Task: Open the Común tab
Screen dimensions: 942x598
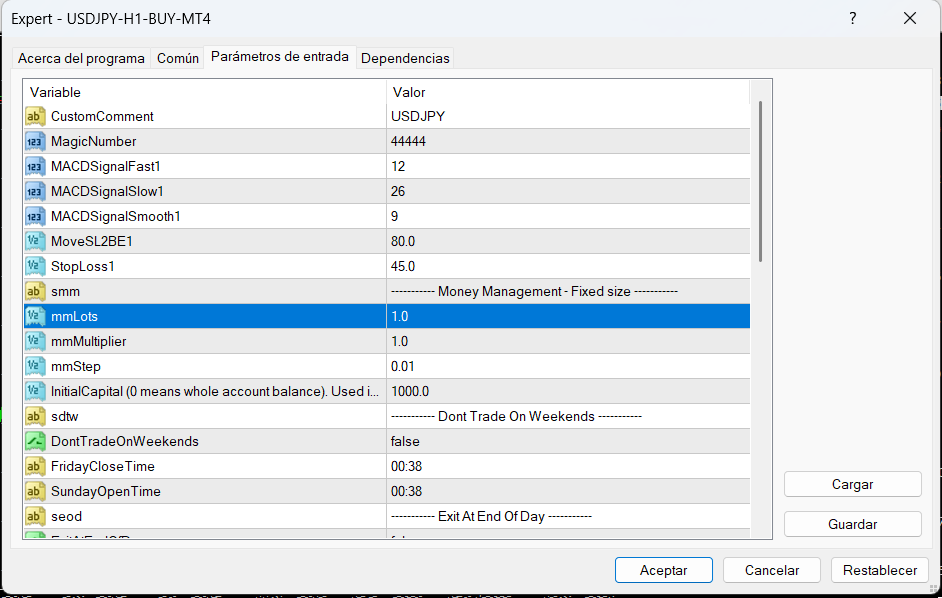Action: [178, 58]
